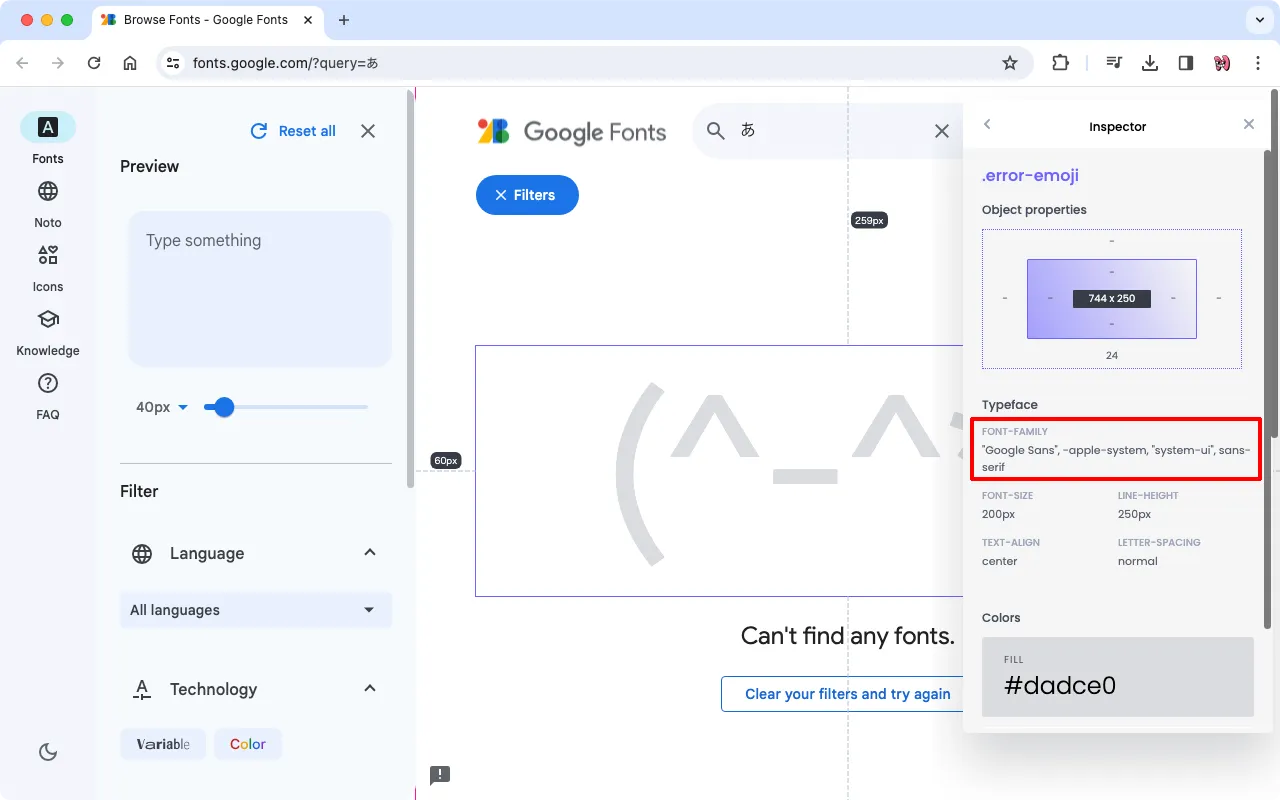Open the FAQ page icon
The image size is (1280, 800).
click(47, 395)
